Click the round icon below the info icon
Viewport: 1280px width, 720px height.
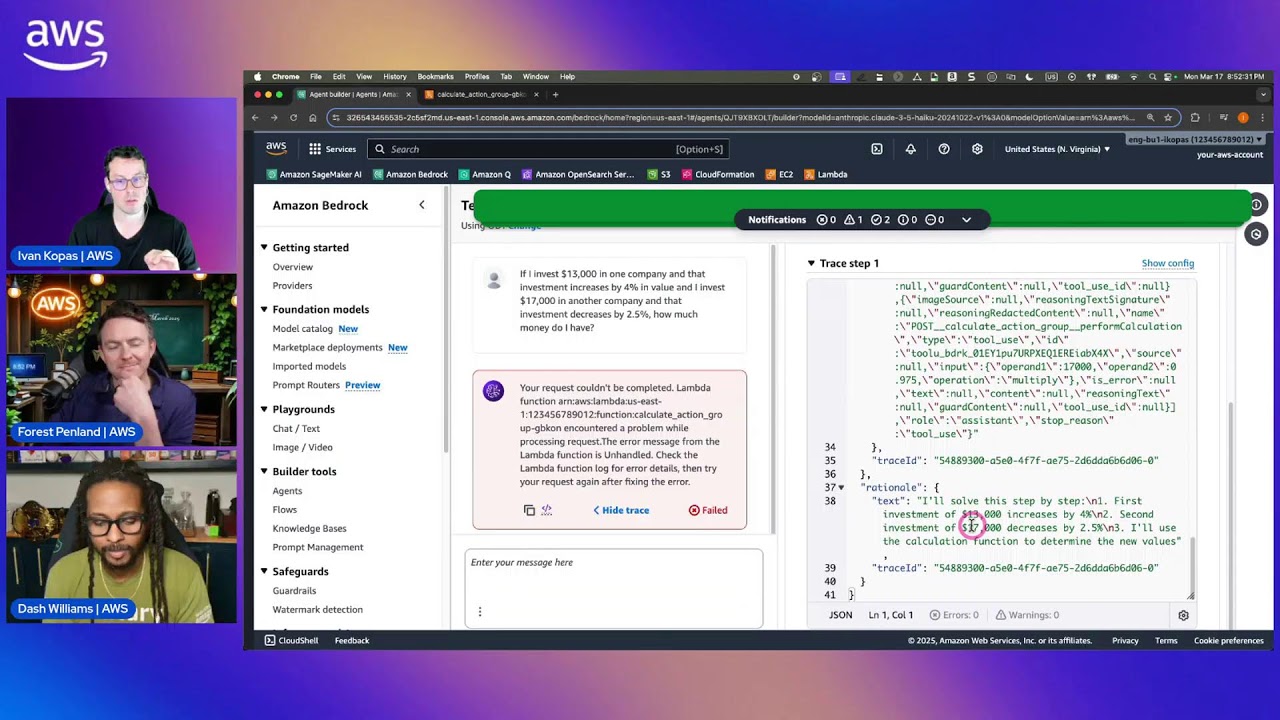[1256, 234]
